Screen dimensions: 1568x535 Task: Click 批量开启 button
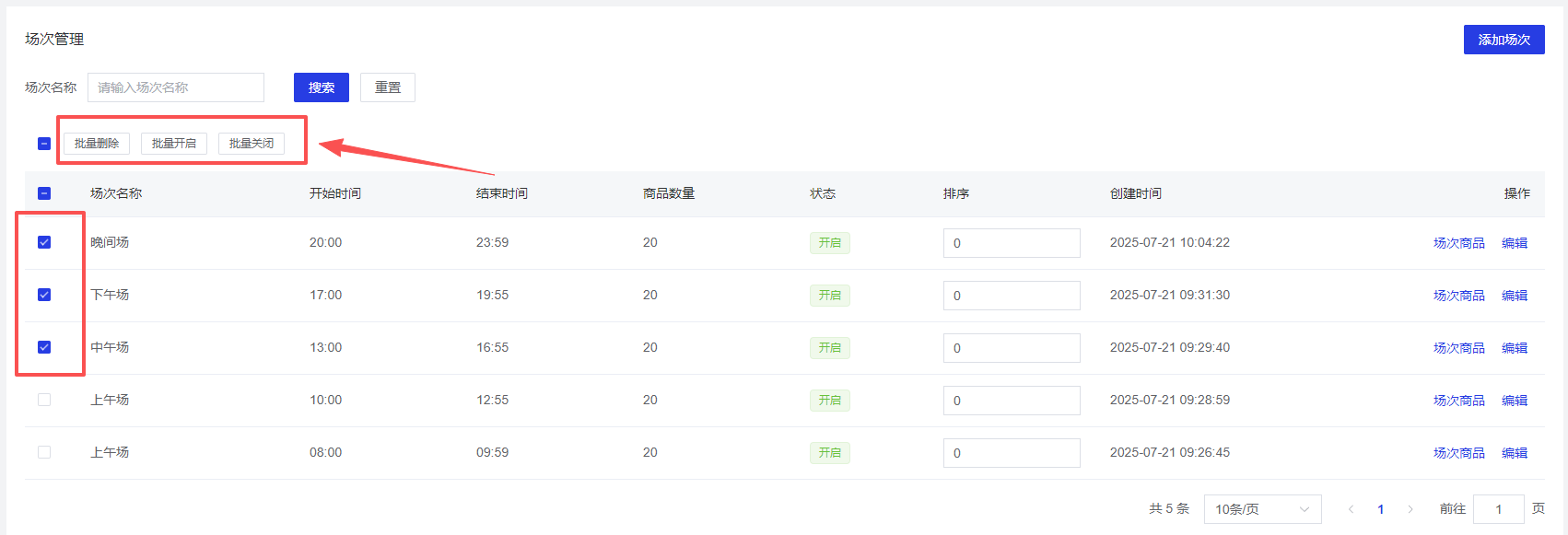pyautogui.click(x=174, y=144)
